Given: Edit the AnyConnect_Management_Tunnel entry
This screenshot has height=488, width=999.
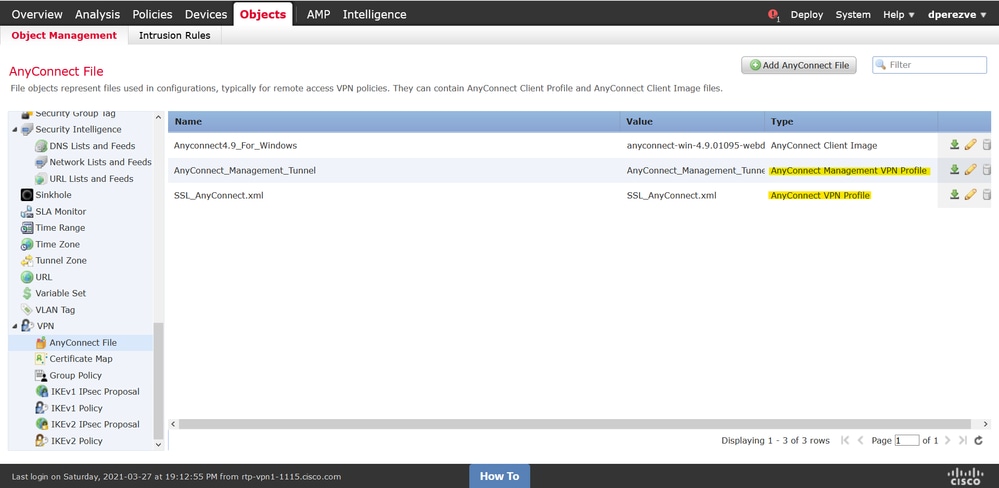Looking at the screenshot, I should click(970, 169).
